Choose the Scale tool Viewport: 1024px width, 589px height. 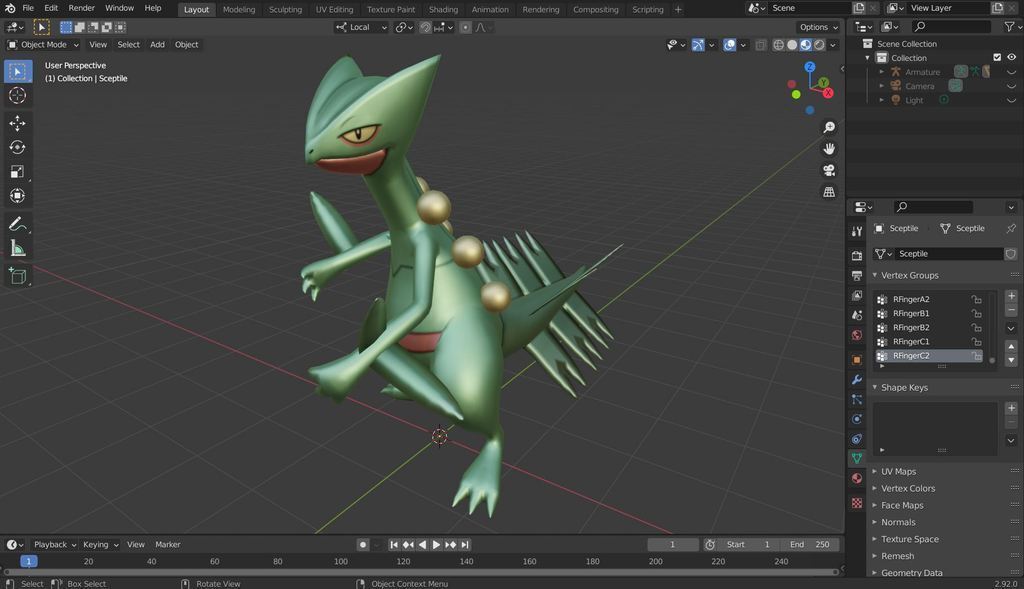pyautogui.click(x=17, y=172)
